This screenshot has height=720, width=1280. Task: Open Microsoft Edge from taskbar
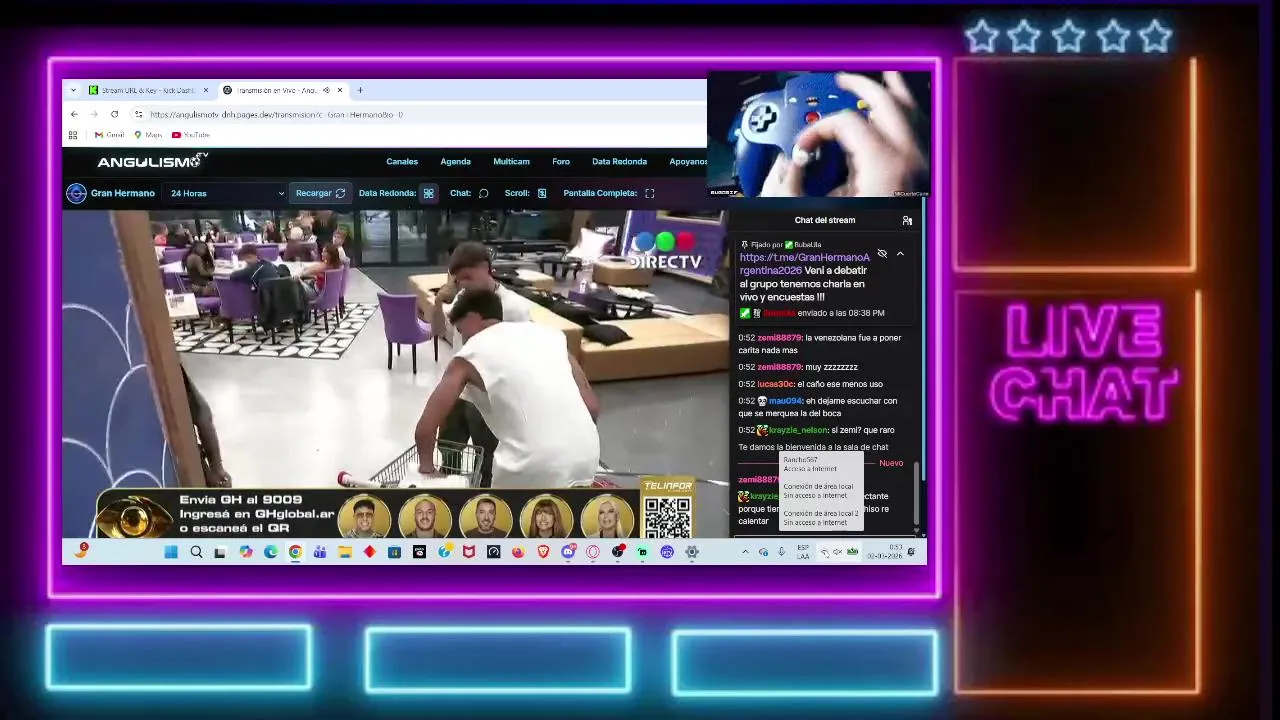pyautogui.click(x=270, y=552)
